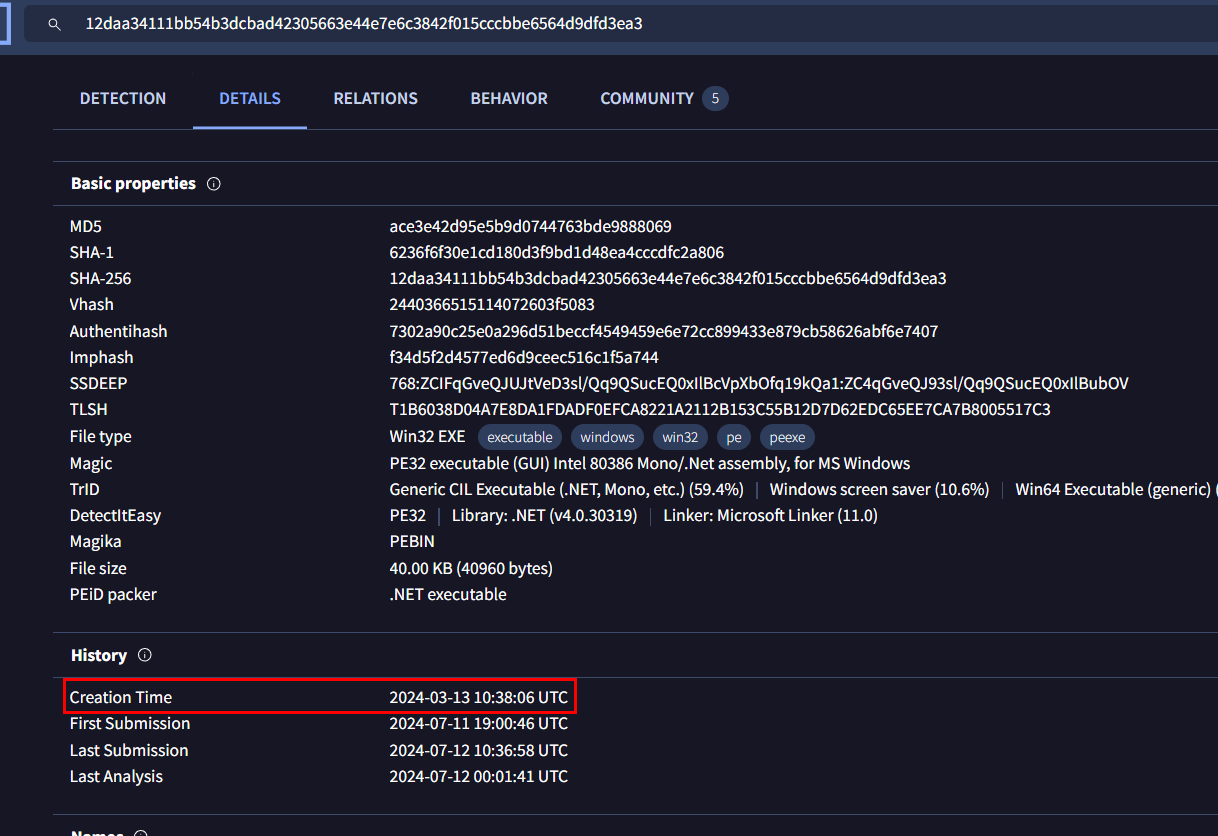Click the SHA-256 hash value in properties
The image size is (1218, 836).
click(667, 279)
